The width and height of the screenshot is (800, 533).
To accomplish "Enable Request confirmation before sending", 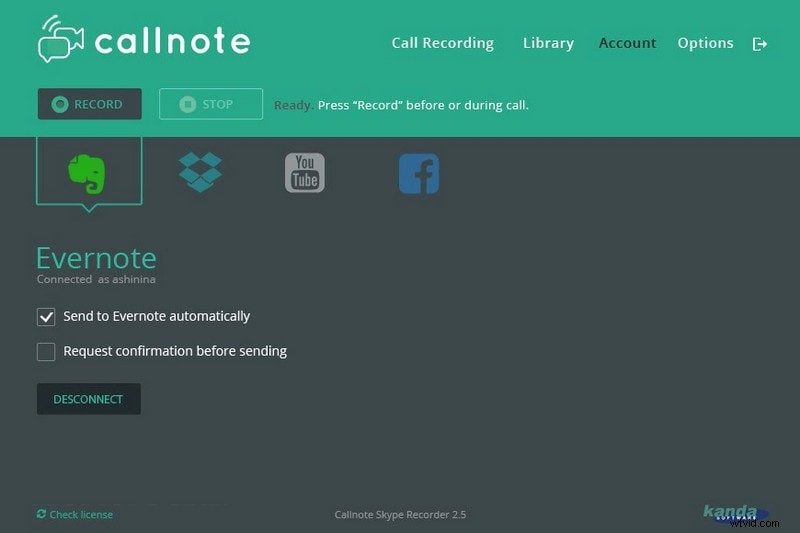I will (46, 351).
